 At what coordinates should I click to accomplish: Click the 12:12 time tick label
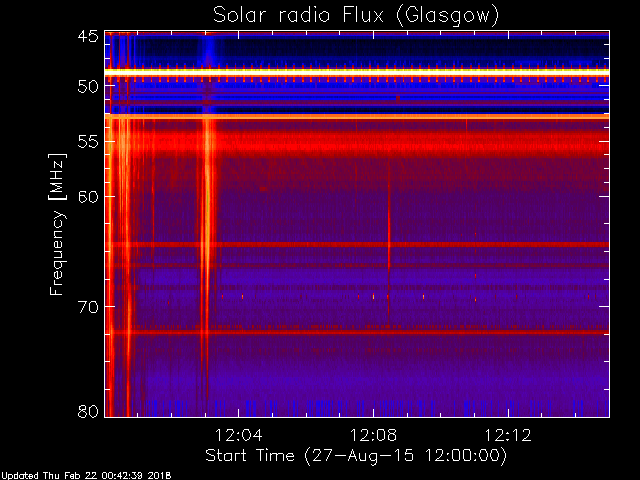point(508,435)
